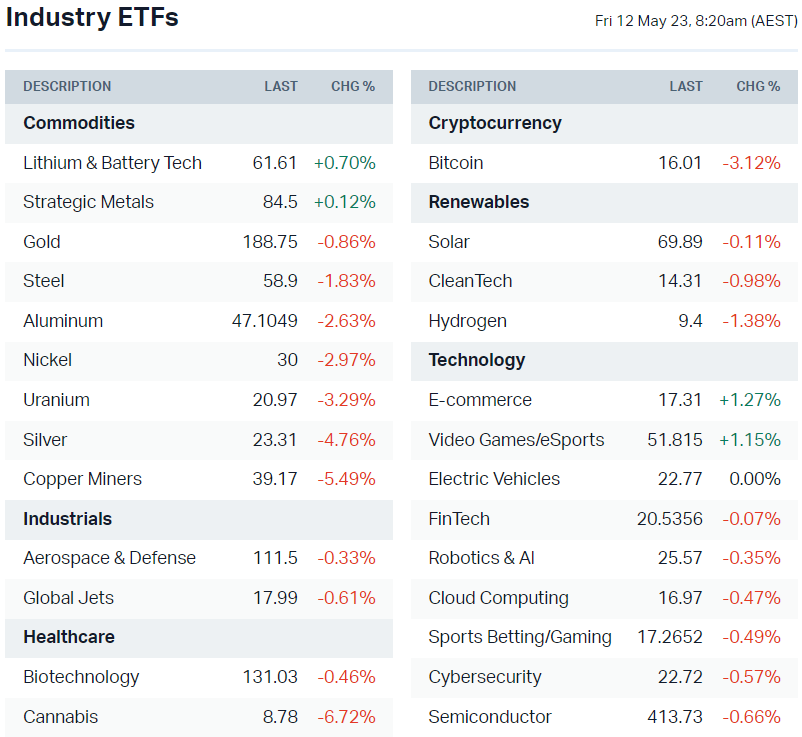Open the Aerospace & Defense ETF

click(x=109, y=558)
